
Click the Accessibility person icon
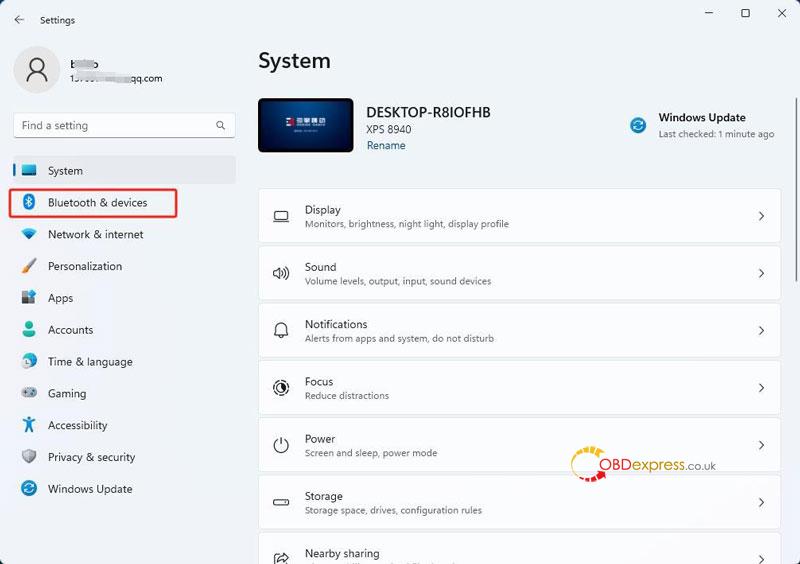click(29, 425)
